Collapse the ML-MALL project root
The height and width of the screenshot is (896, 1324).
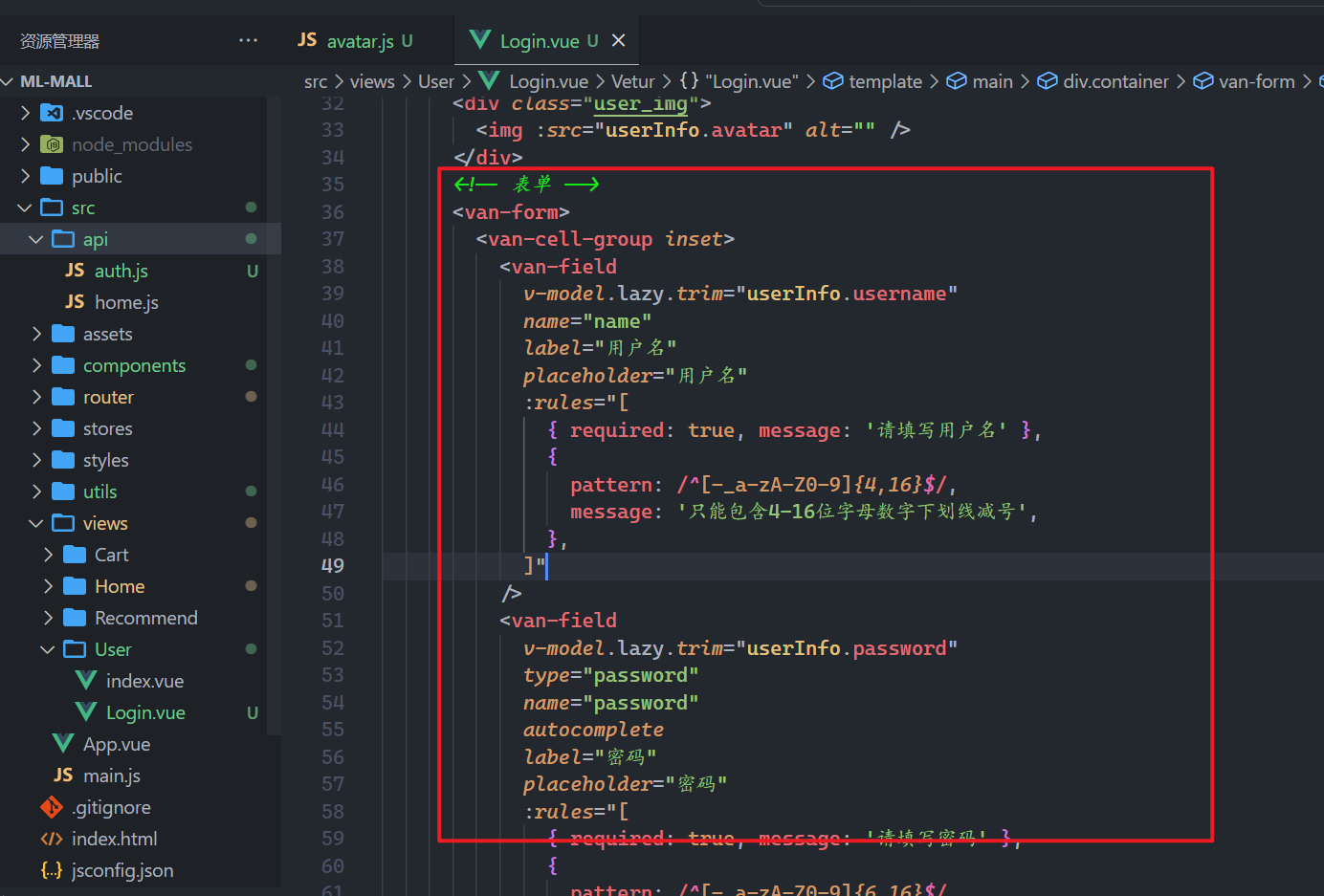[8, 81]
